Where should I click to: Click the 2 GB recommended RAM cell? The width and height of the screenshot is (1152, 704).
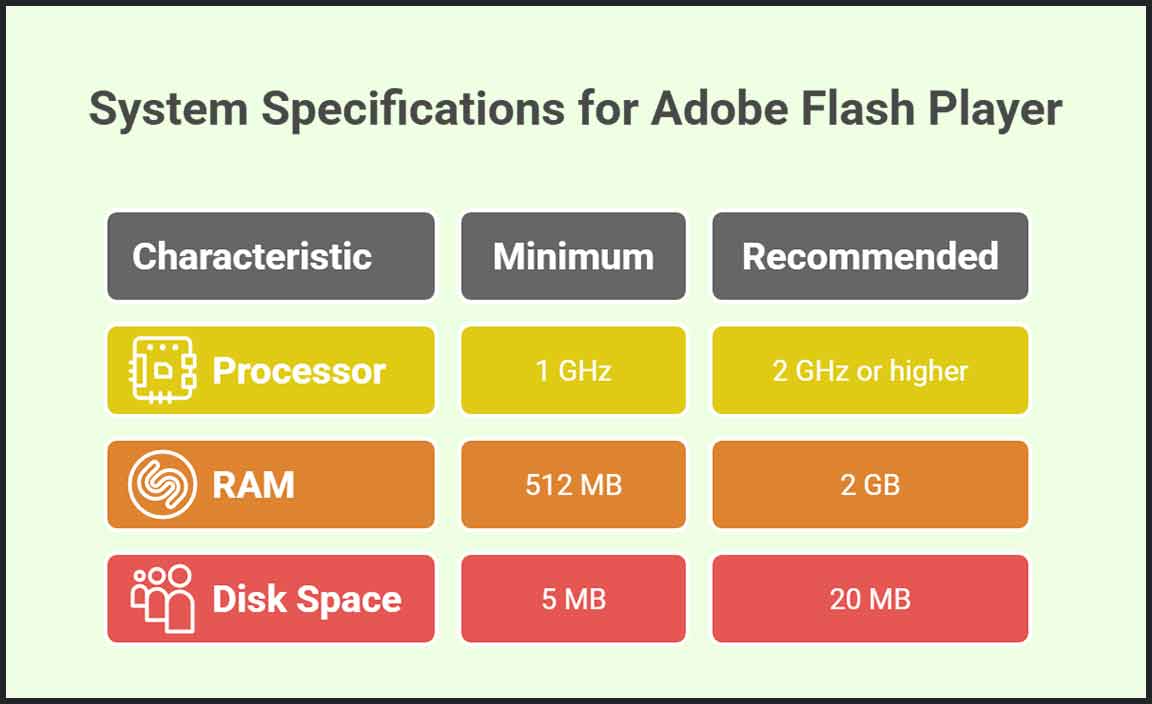pyautogui.click(x=870, y=485)
